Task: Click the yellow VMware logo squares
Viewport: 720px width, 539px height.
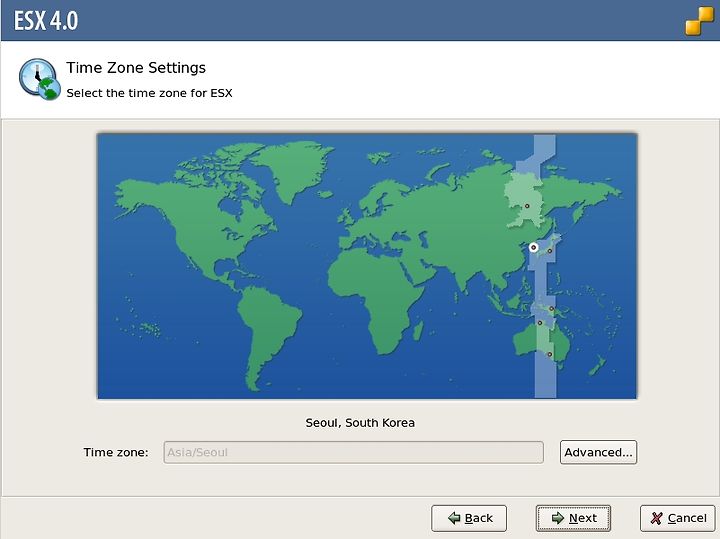Action: tap(699, 21)
